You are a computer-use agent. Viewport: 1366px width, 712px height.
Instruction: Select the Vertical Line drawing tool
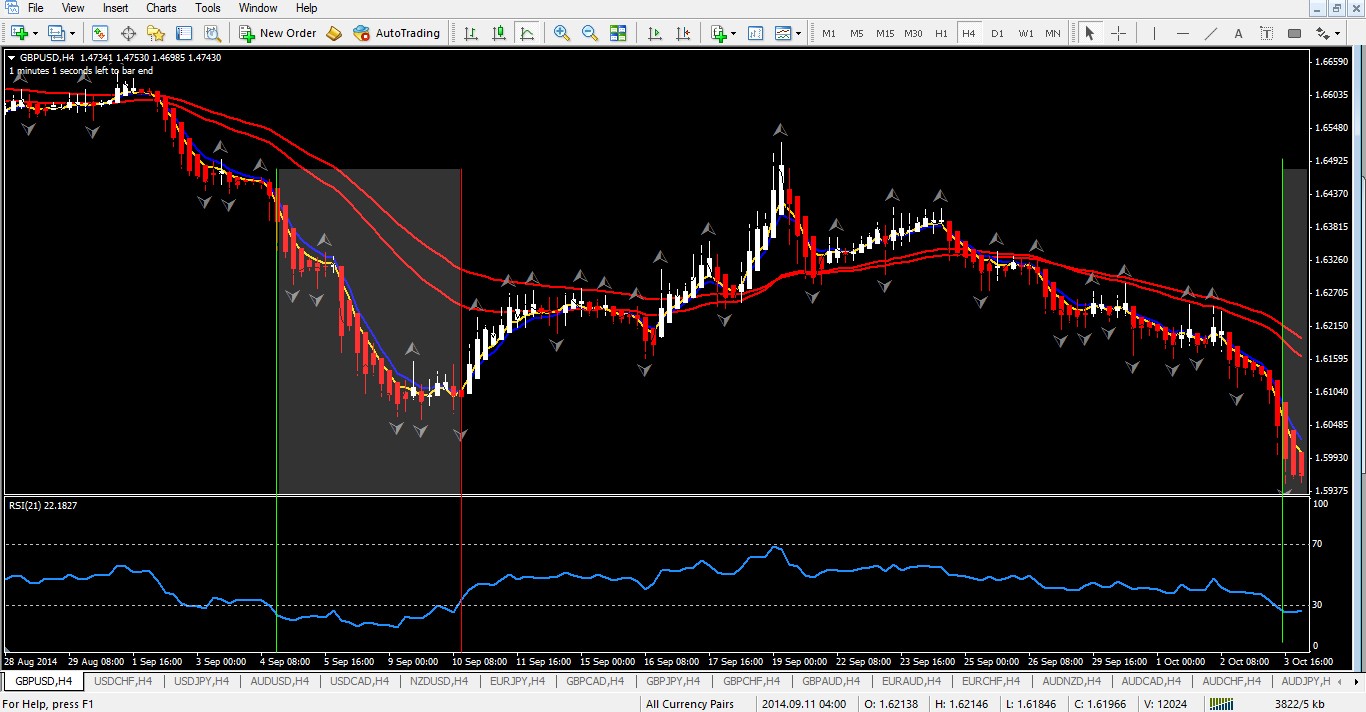pos(1154,33)
